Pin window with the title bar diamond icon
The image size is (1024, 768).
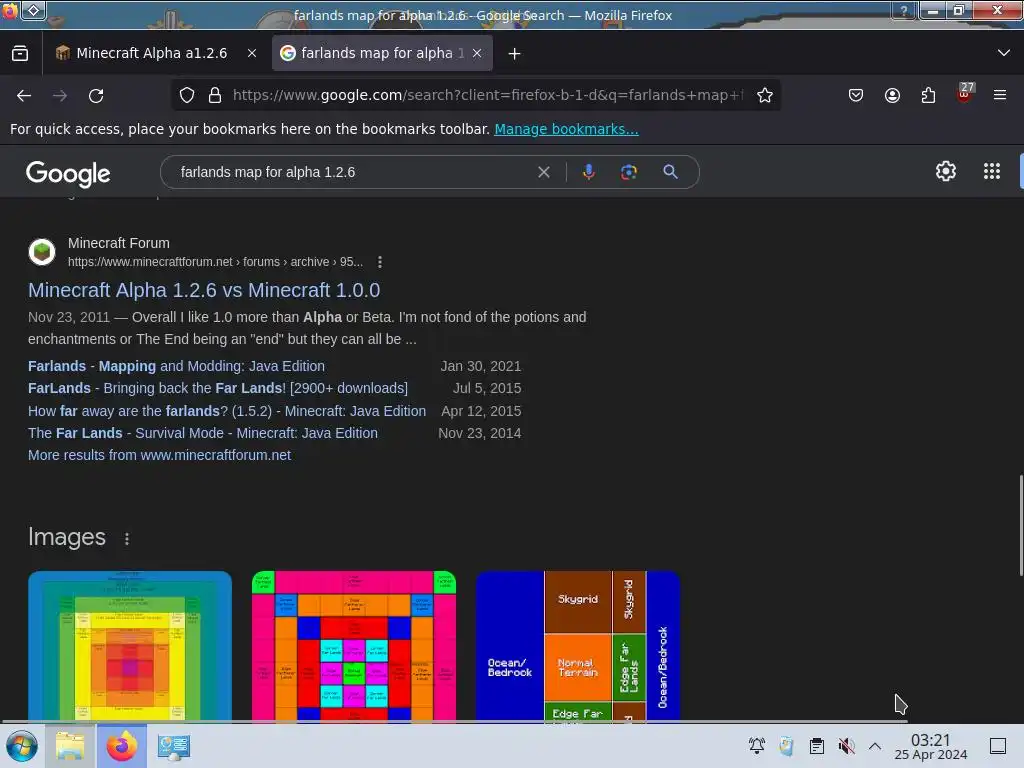pos(34,10)
